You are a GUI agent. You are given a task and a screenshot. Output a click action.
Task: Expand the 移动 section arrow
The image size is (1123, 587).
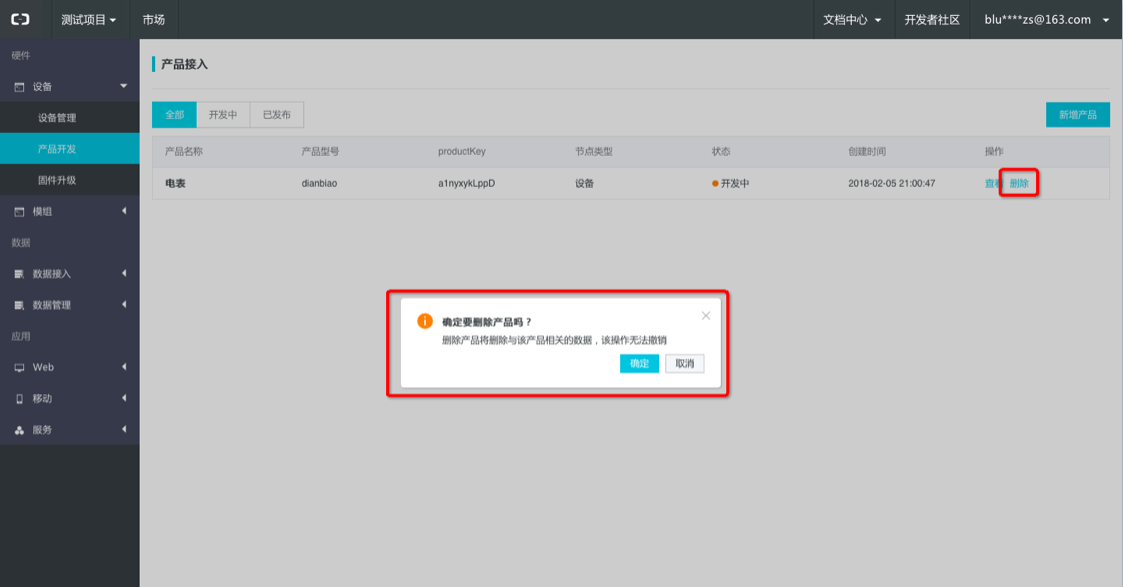[124, 397]
